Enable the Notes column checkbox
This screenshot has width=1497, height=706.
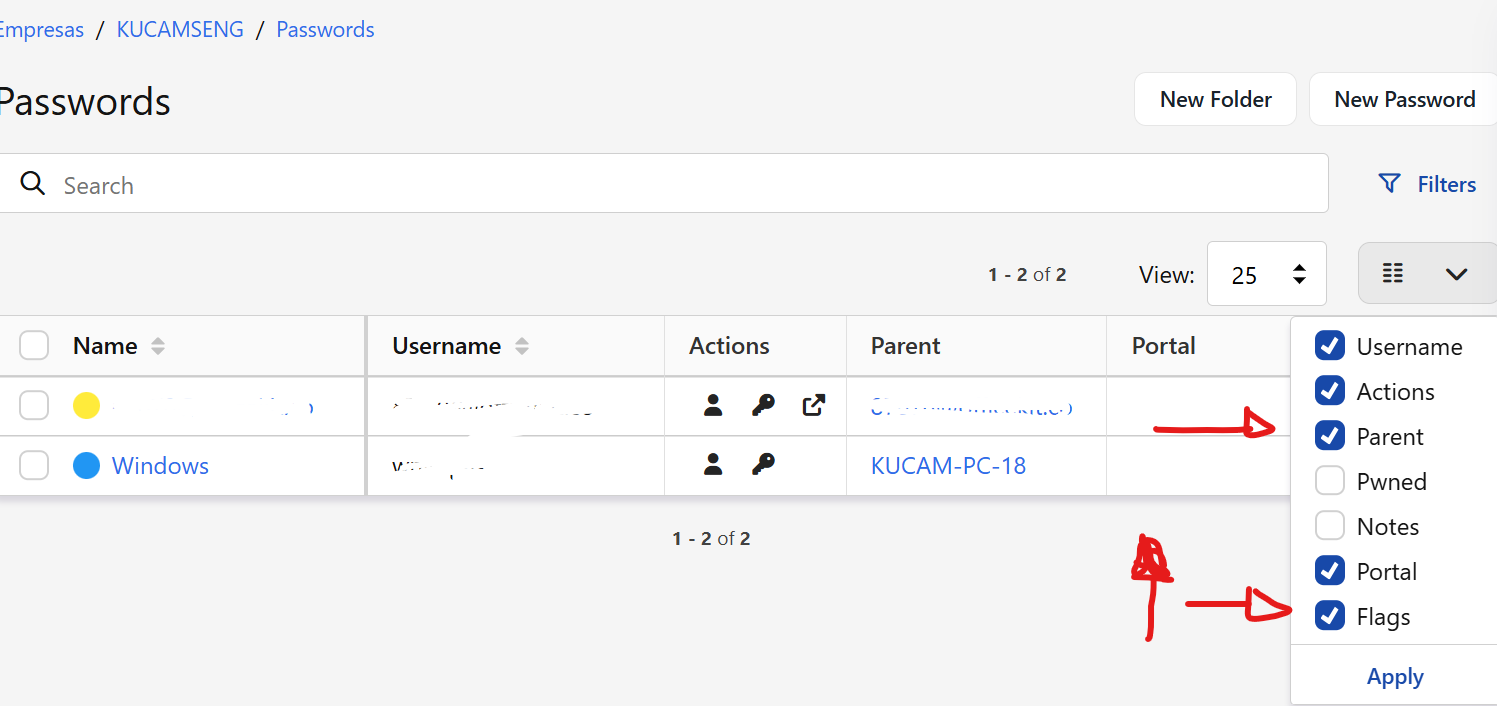(1330, 526)
